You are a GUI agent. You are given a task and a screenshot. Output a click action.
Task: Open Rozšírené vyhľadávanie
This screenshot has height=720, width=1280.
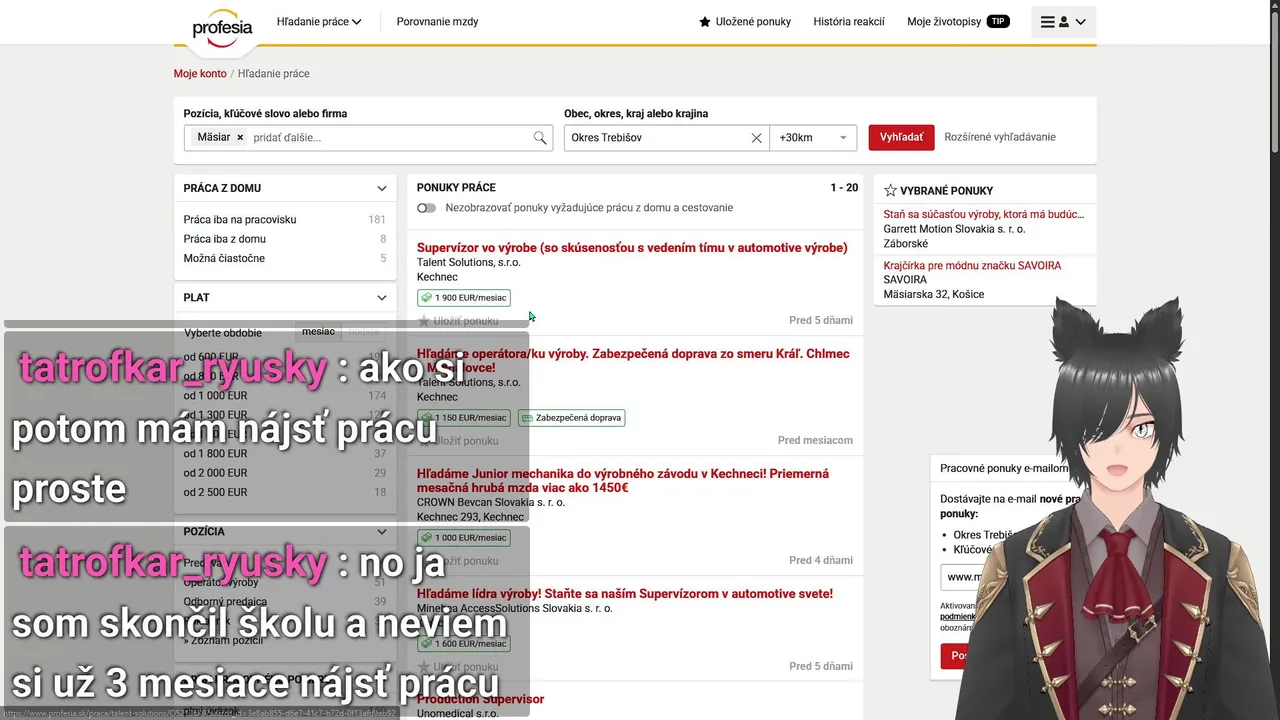pos(1000,137)
